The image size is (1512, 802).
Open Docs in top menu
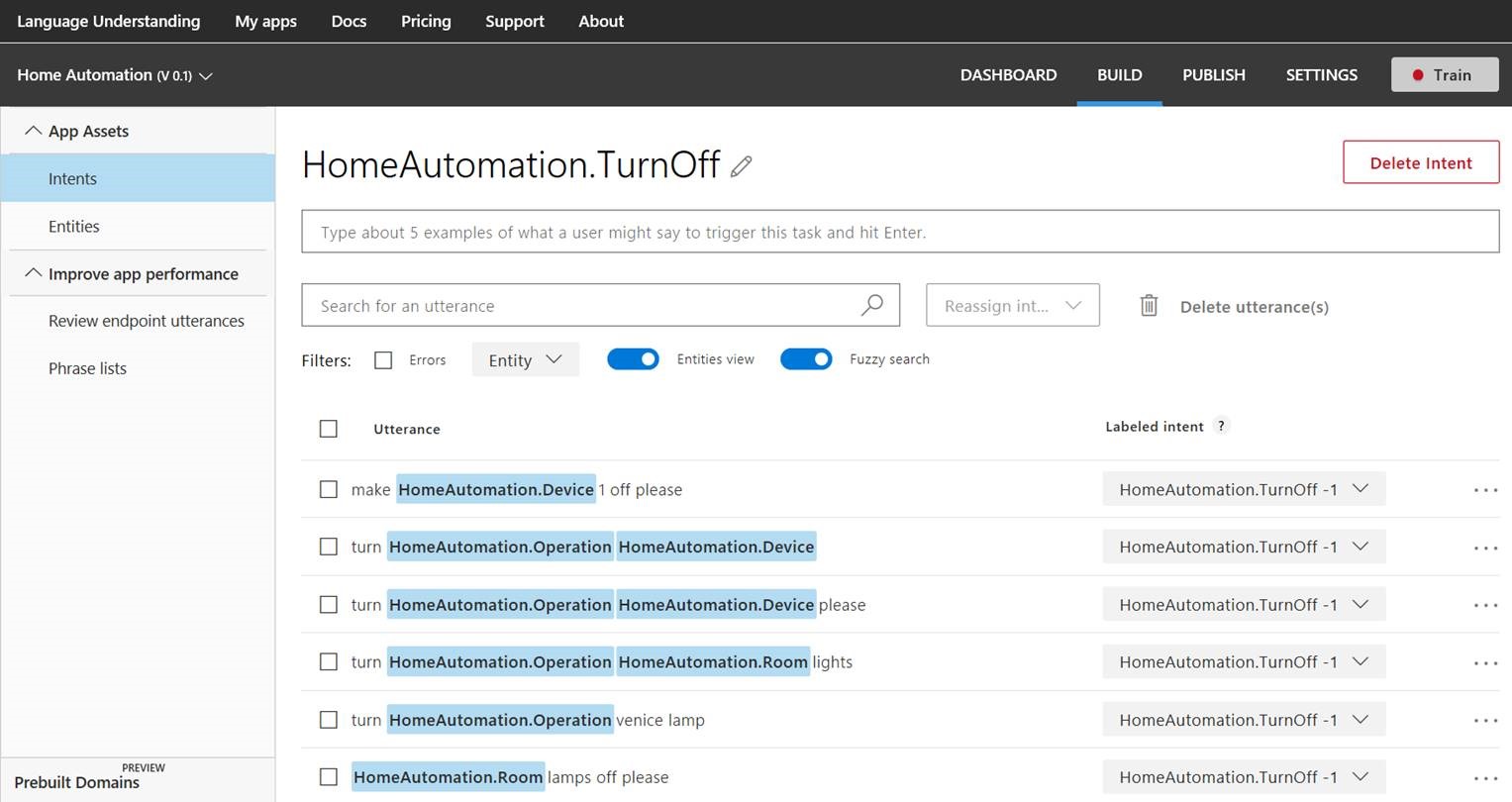pos(349,21)
